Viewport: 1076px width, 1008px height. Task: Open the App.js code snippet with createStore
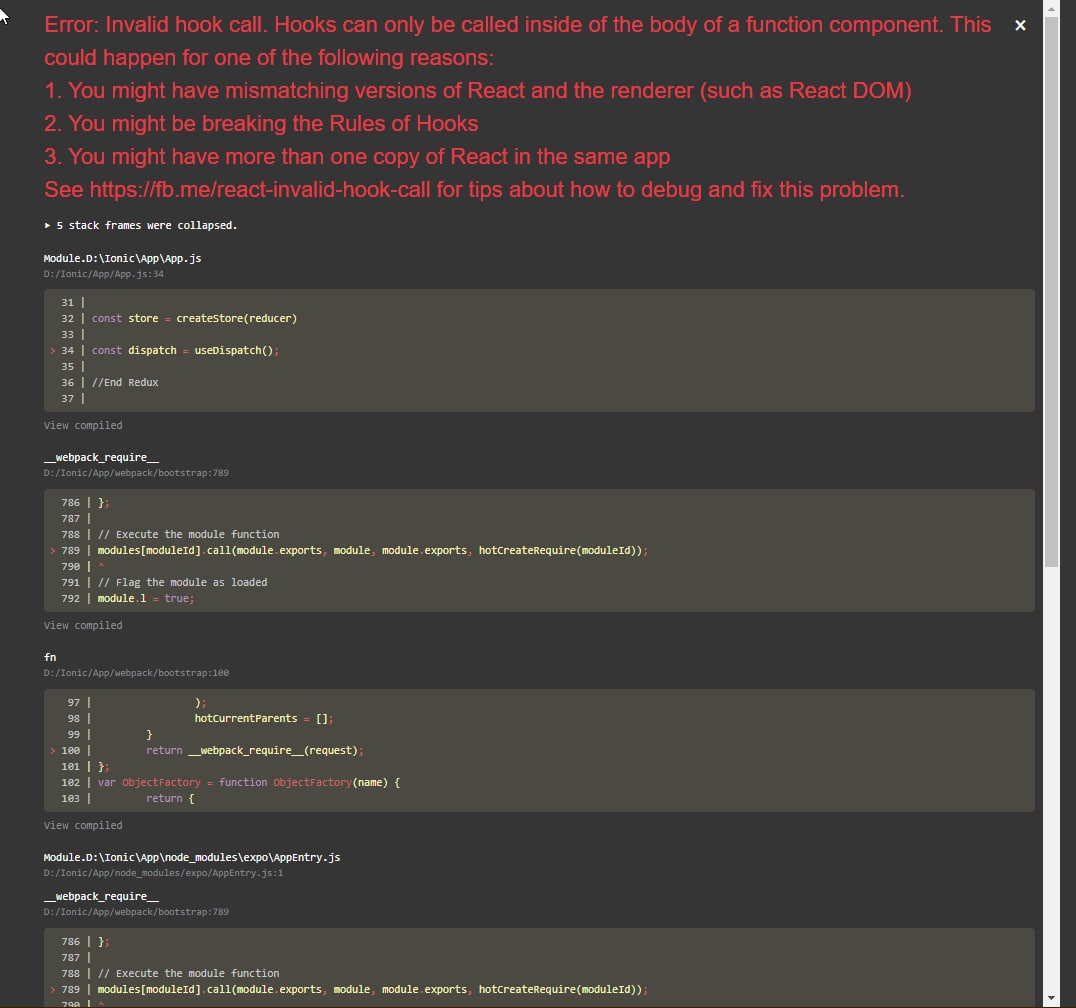point(539,350)
